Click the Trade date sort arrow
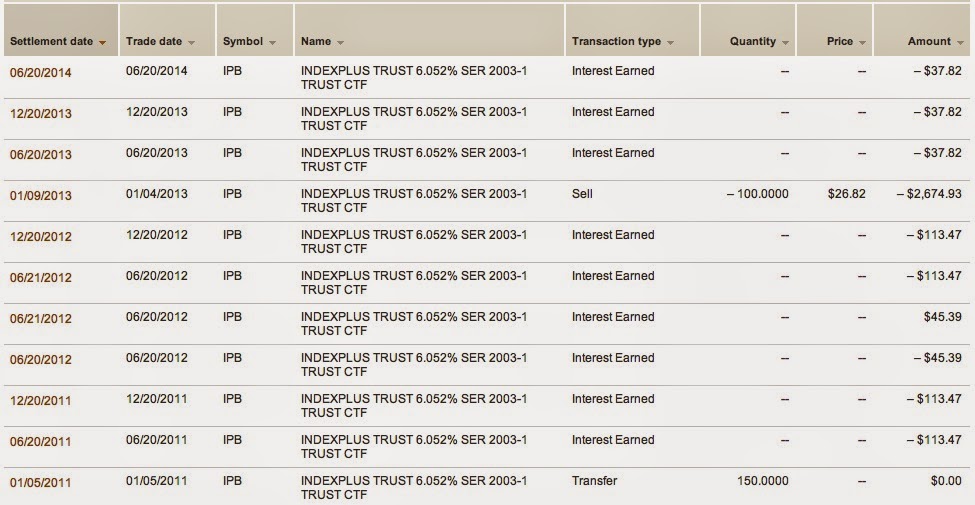This screenshot has height=505, width=975. [192, 43]
